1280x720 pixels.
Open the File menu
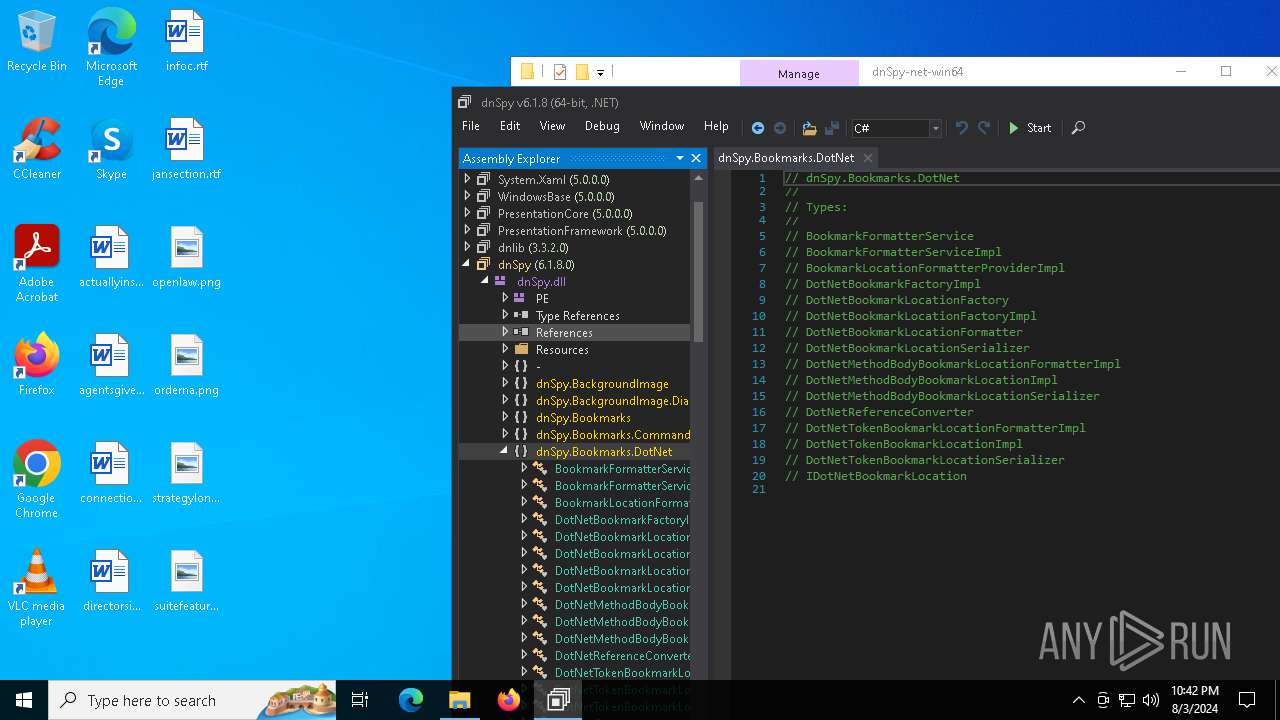click(x=471, y=126)
